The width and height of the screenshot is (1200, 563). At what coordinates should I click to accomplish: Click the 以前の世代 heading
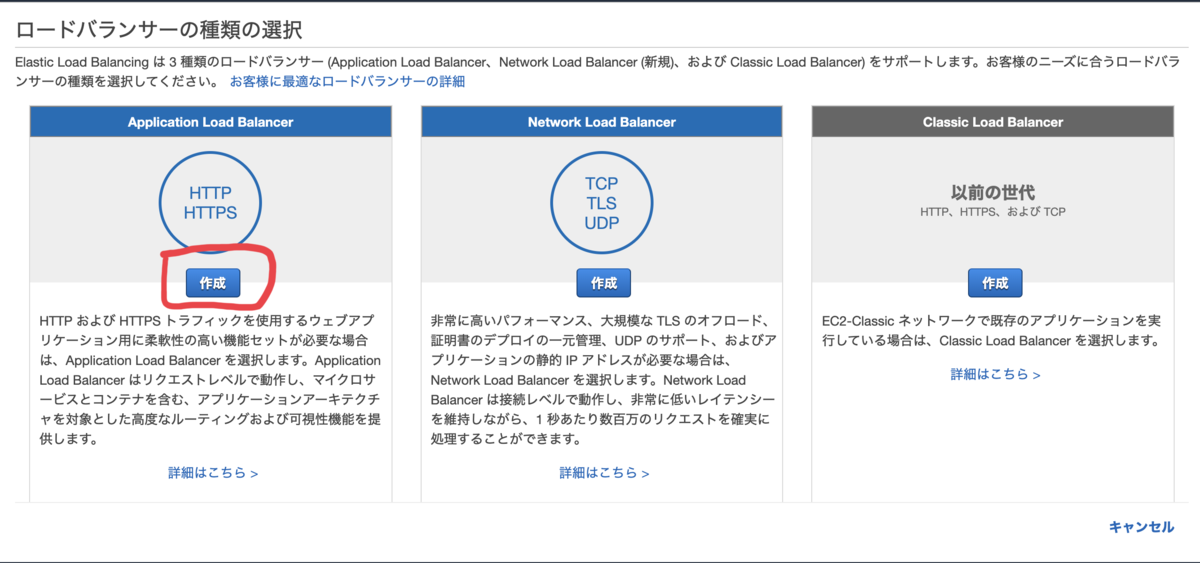(993, 192)
